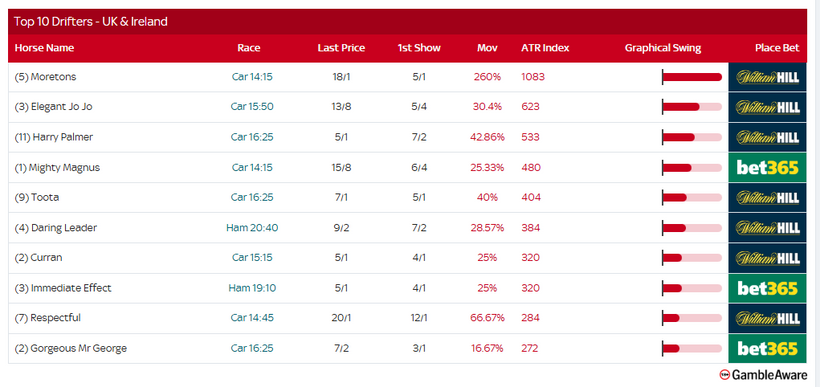Click the Mov column header

click(487, 48)
